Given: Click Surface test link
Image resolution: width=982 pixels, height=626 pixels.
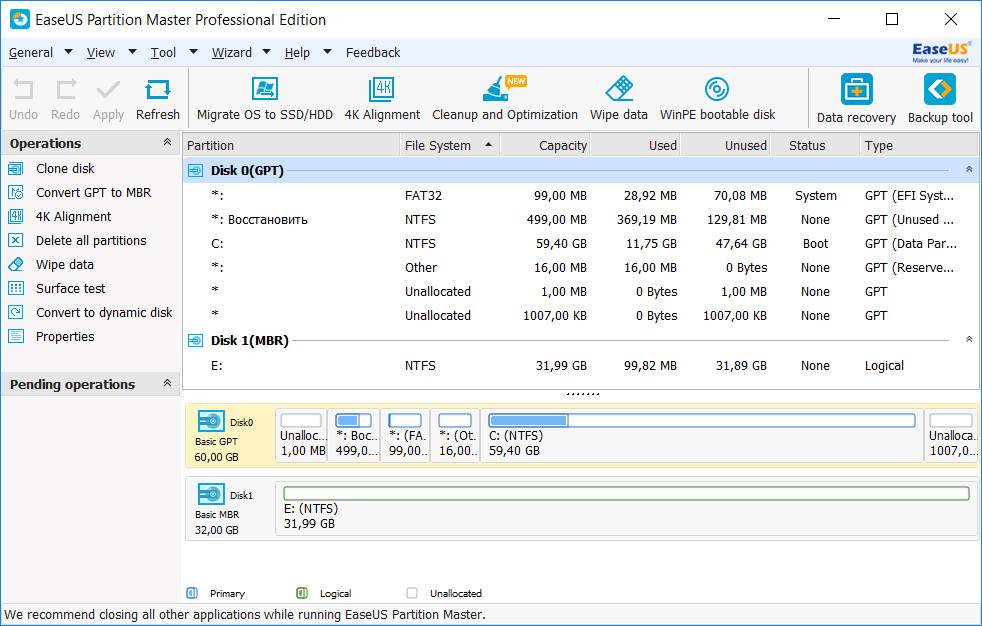Looking at the screenshot, I should (70, 288).
